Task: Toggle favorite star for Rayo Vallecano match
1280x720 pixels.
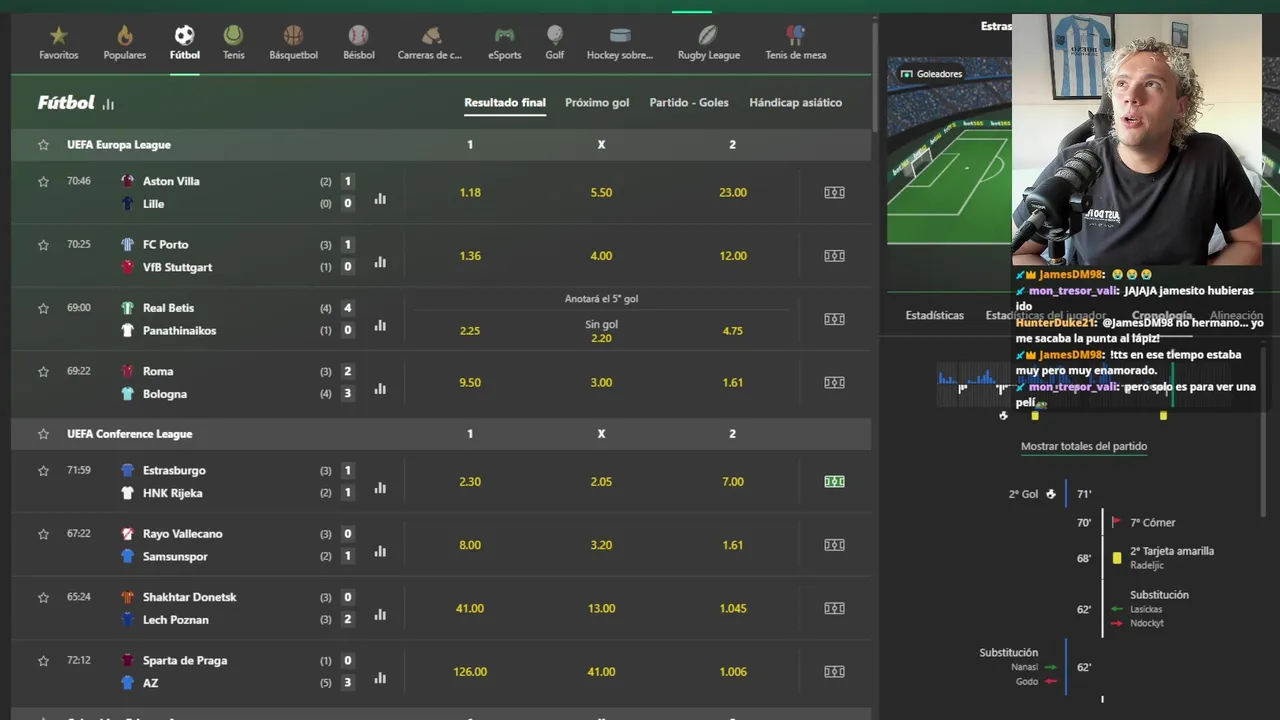Action: (x=43, y=534)
